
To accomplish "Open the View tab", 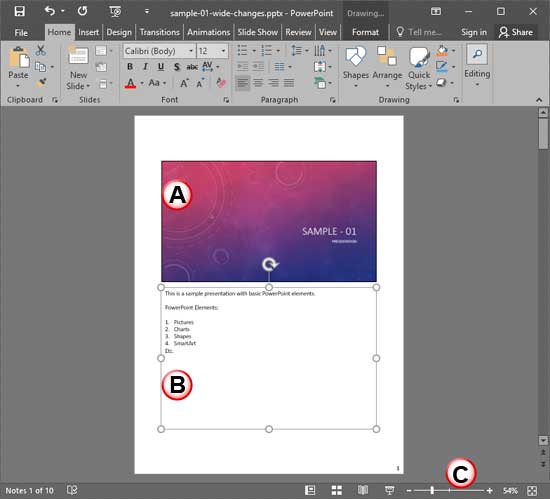I will [x=328, y=32].
